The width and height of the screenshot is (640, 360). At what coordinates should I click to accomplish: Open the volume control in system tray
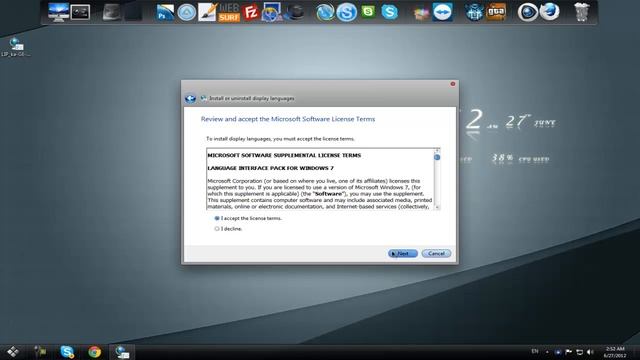coord(590,352)
